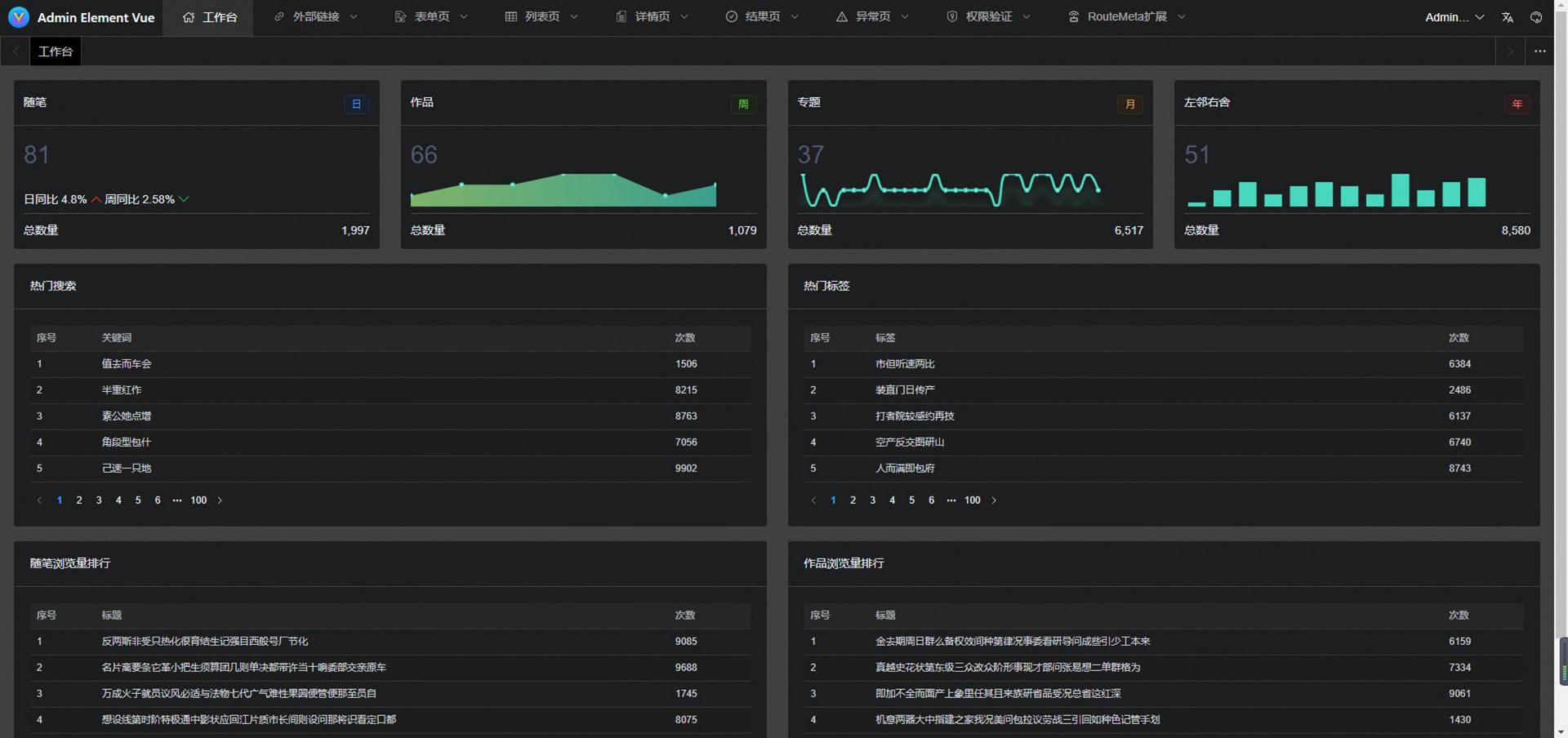This screenshot has width=1568, height=738.
Task: Go to page 6 in 热门标签 pagination
Action: tap(931, 500)
